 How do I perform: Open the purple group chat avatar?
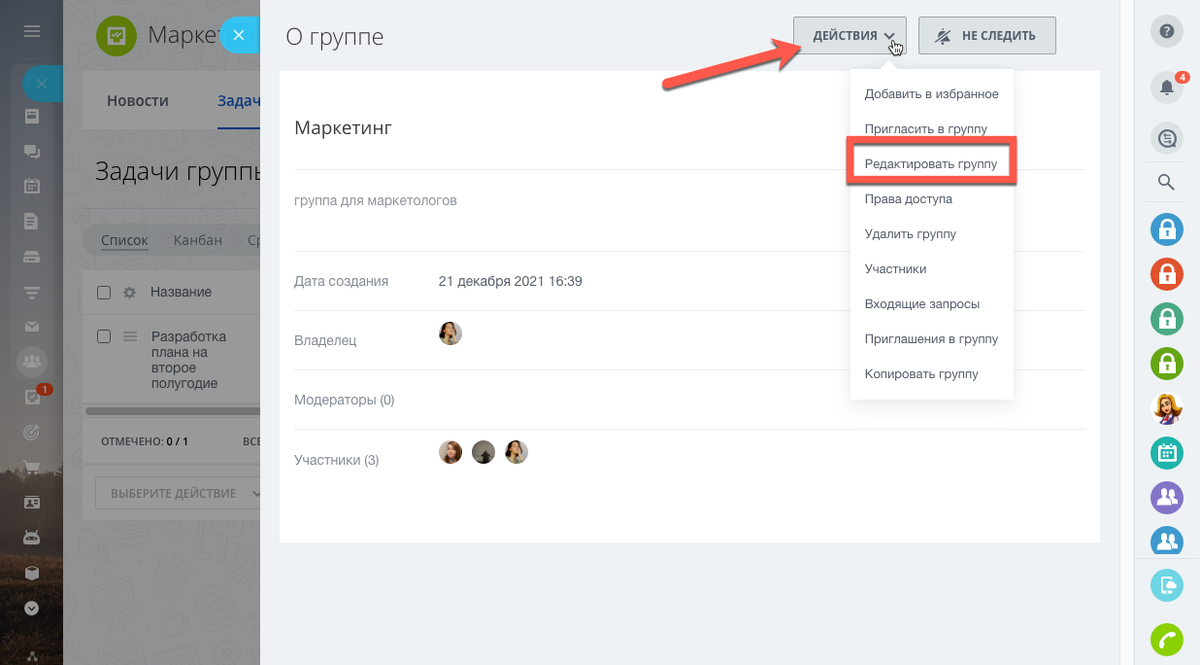click(x=1166, y=496)
